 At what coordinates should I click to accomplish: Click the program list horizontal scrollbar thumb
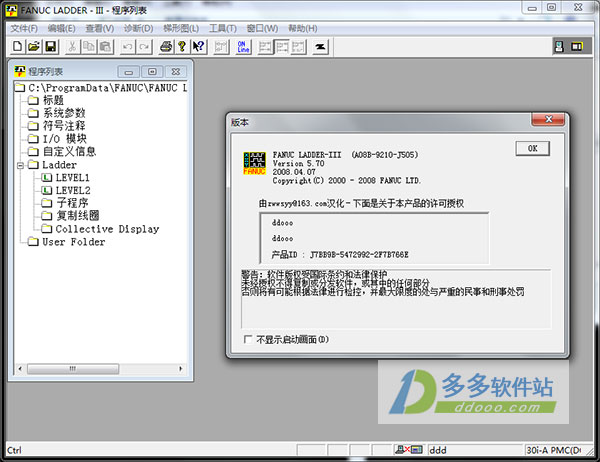(73, 369)
